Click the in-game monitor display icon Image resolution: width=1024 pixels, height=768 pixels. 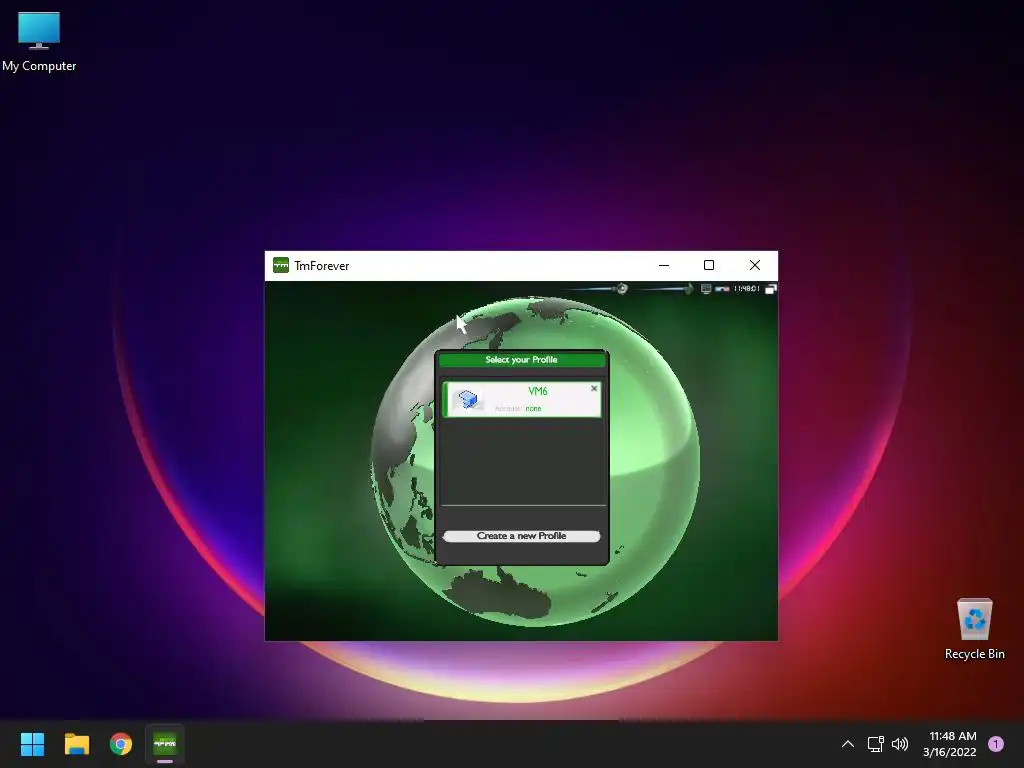pos(706,289)
